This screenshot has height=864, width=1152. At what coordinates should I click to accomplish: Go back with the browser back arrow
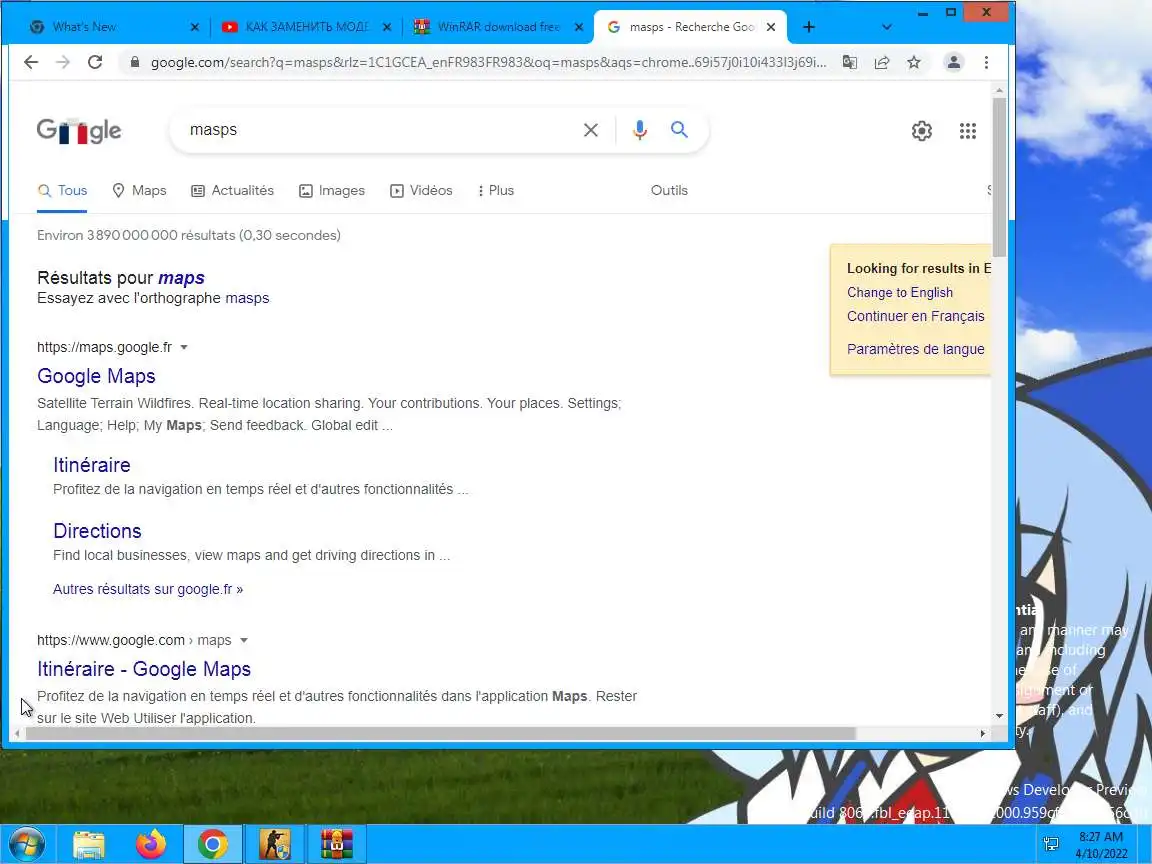(31, 62)
